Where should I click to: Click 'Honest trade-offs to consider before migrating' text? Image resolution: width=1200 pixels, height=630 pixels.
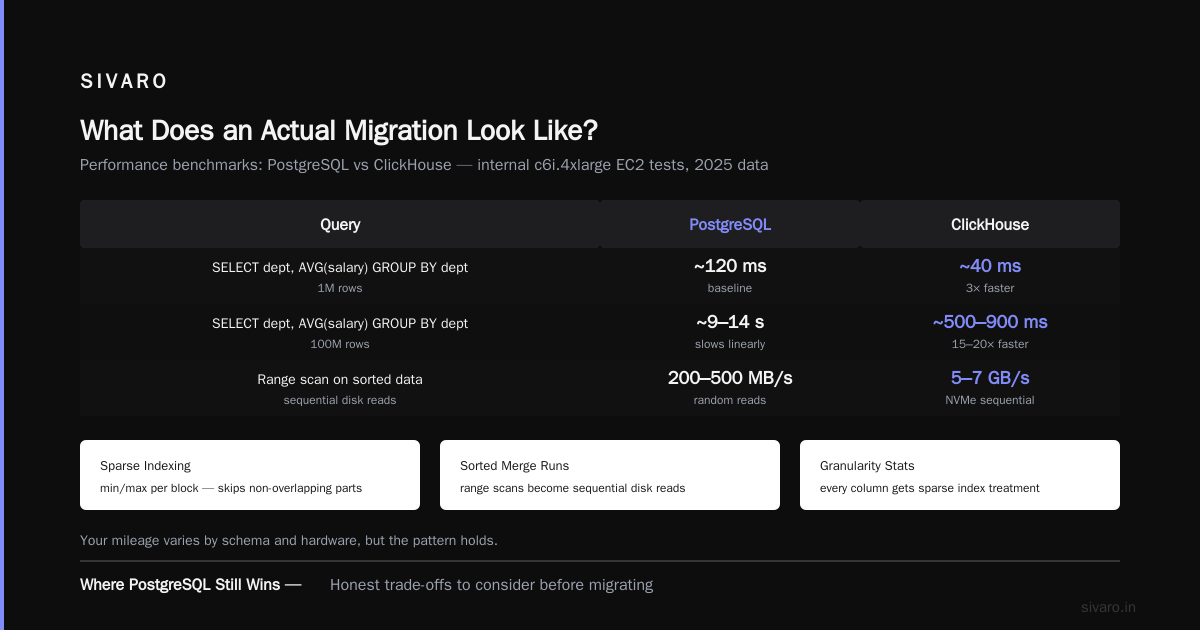tap(491, 585)
